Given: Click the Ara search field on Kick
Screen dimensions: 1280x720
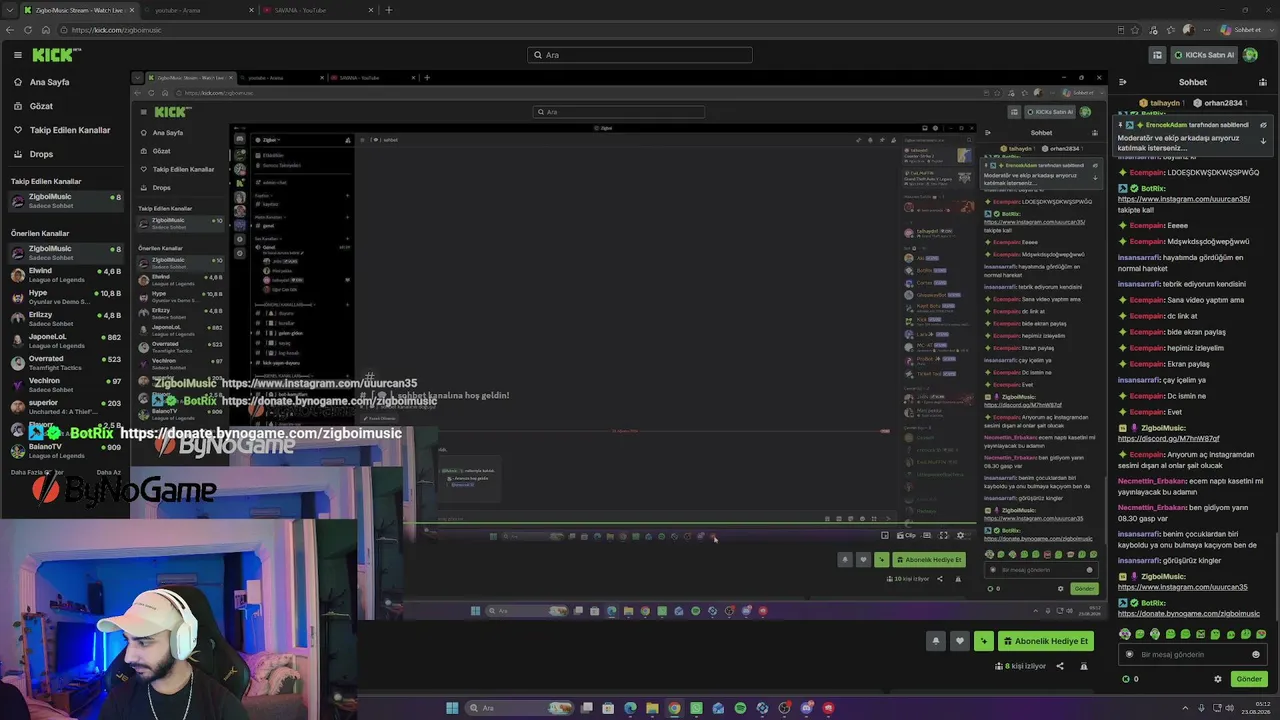Looking at the screenshot, I should [x=640, y=55].
